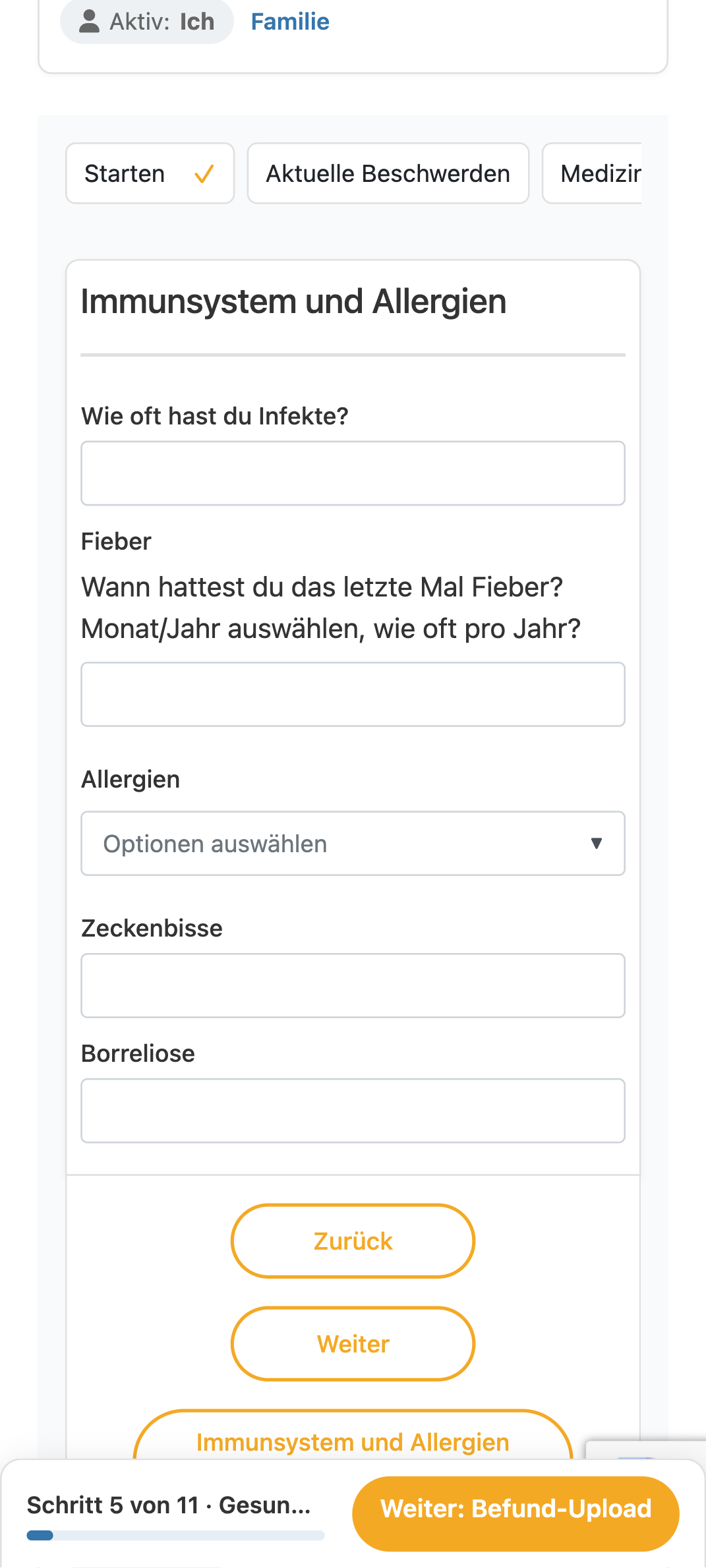This screenshot has width=706, height=1568.
Task: Click the Fieber input field
Action: 353,694
